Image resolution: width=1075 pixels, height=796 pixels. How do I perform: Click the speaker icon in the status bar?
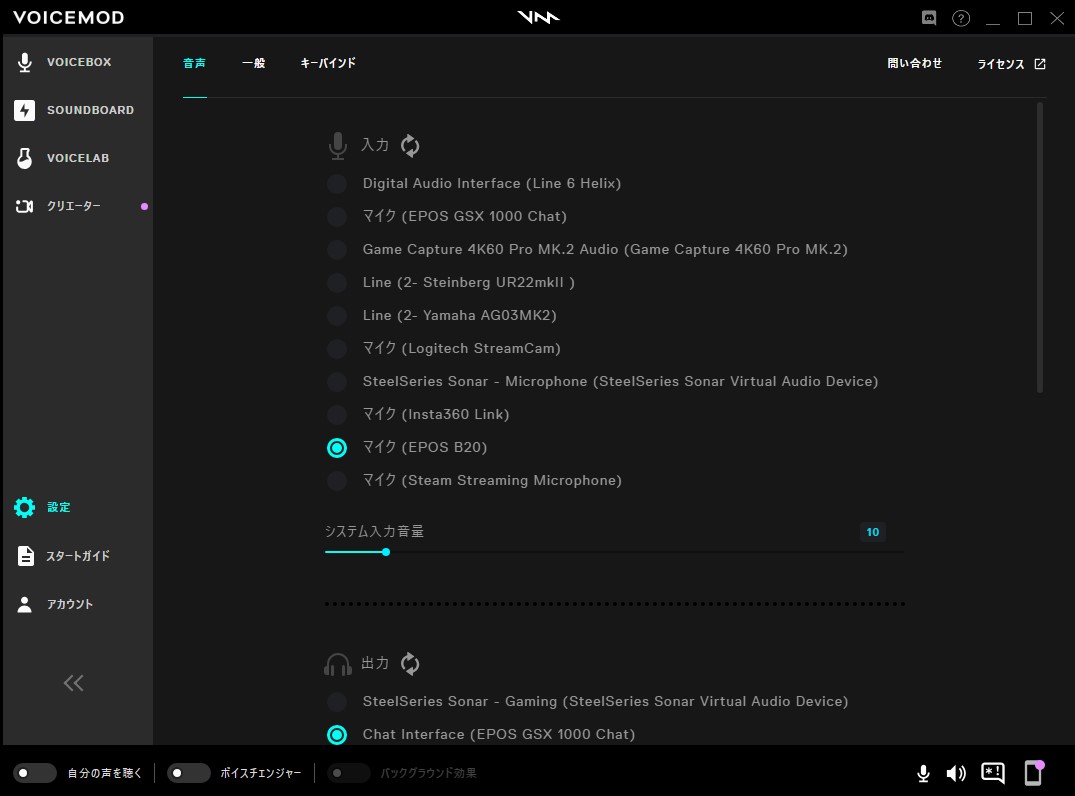(x=956, y=773)
